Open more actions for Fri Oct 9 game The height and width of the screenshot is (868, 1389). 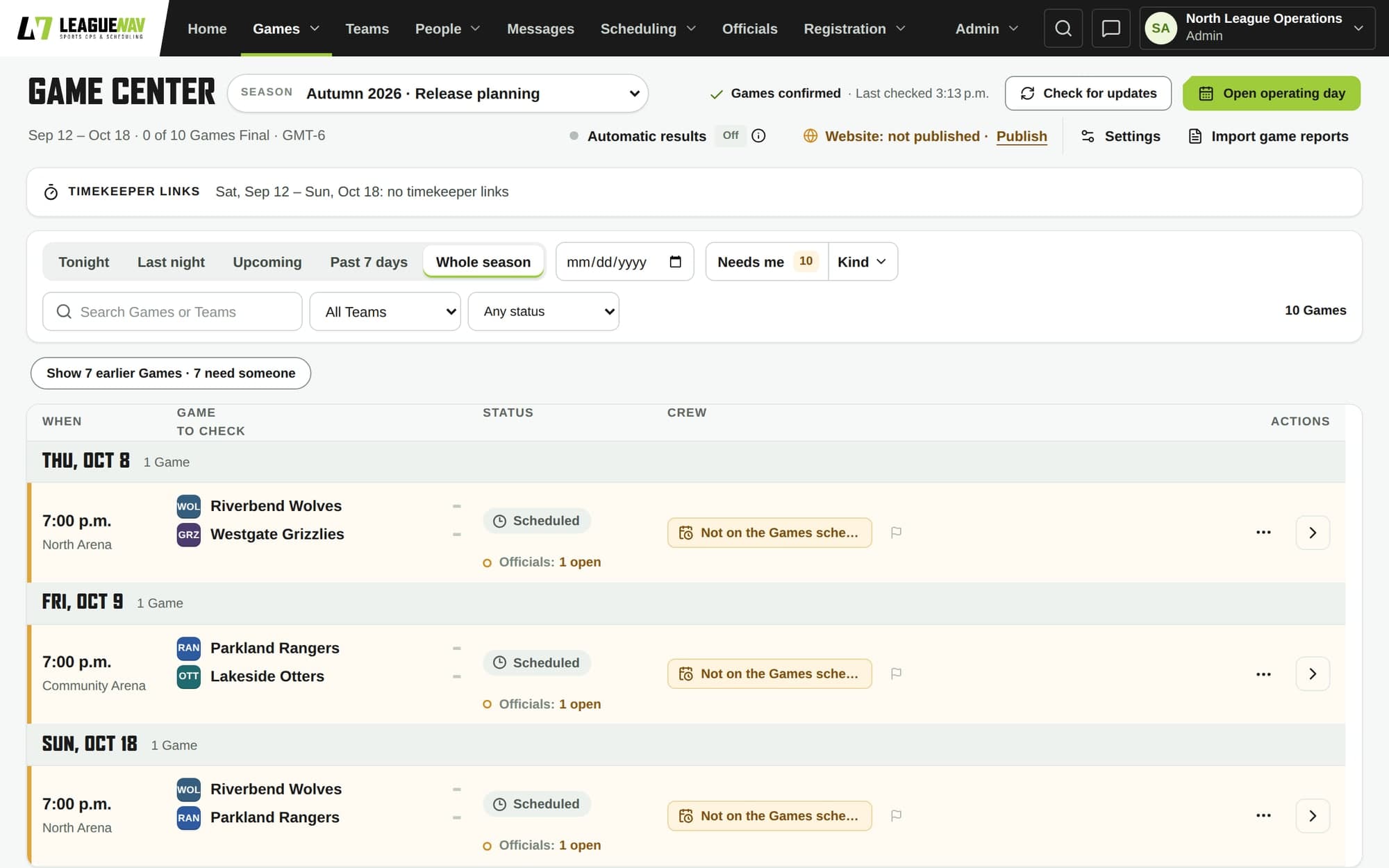[1263, 674]
